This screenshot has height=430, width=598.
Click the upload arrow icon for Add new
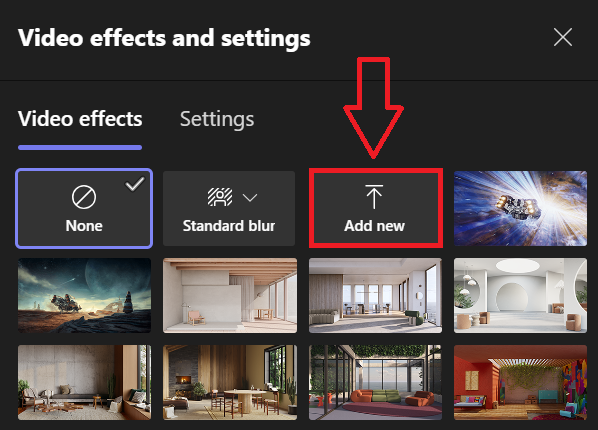coord(374,196)
